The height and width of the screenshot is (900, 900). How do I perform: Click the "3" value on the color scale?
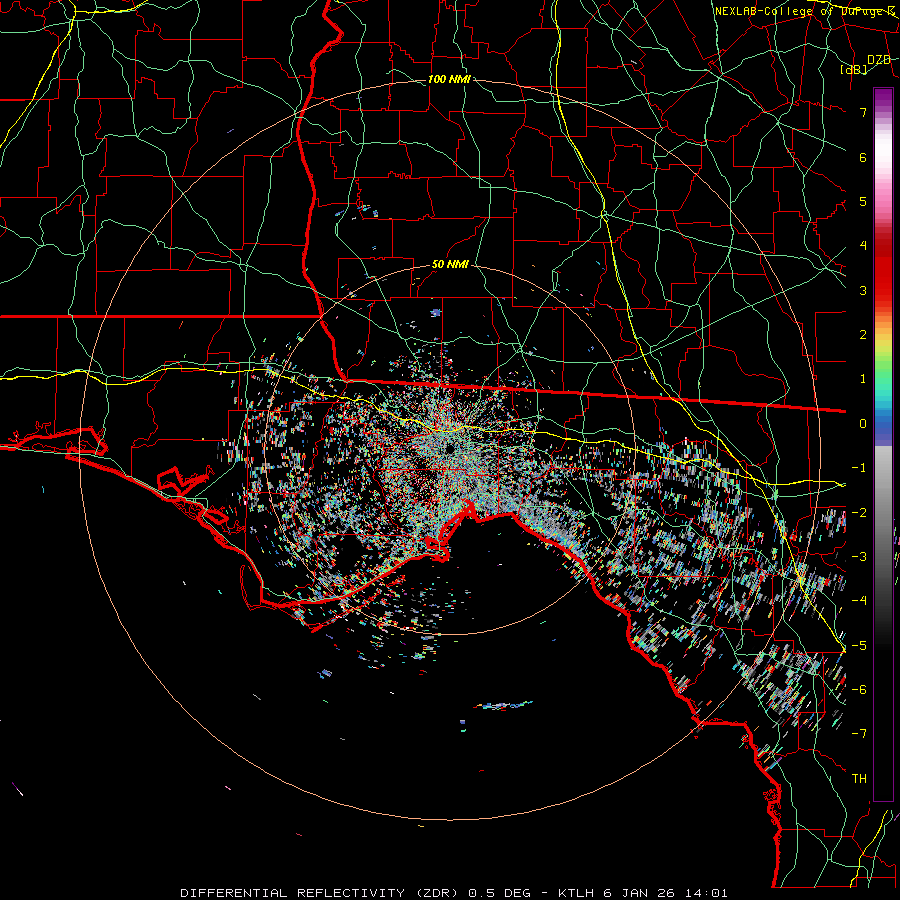point(863,290)
